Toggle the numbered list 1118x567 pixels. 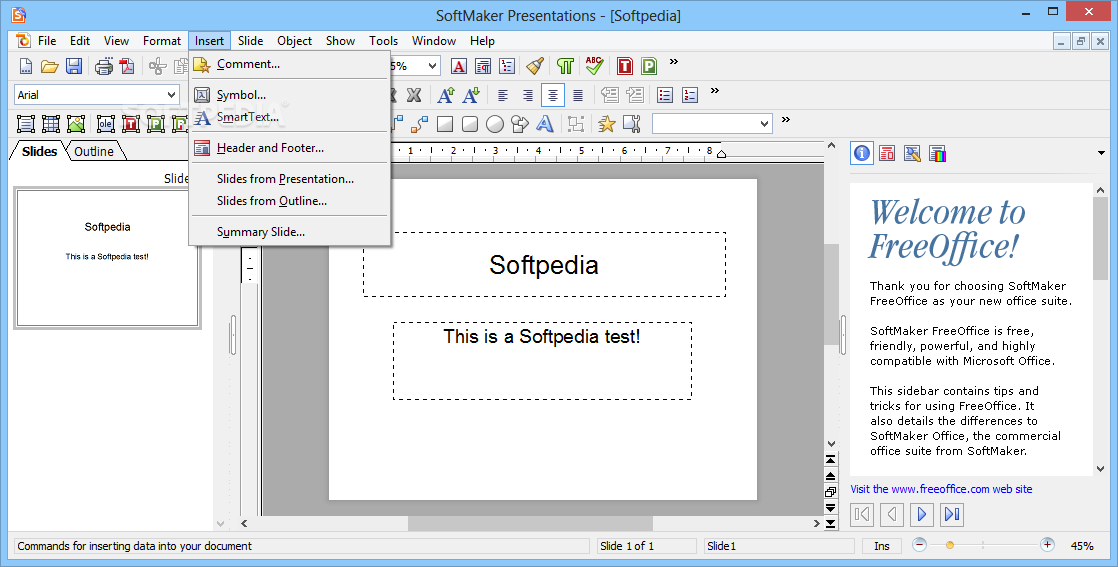click(x=690, y=95)
